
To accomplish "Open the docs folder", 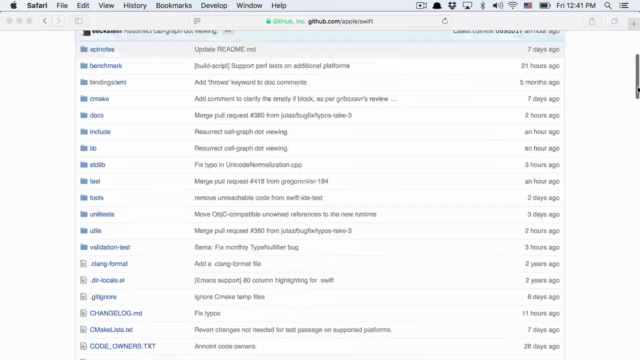I will [96, 115].
